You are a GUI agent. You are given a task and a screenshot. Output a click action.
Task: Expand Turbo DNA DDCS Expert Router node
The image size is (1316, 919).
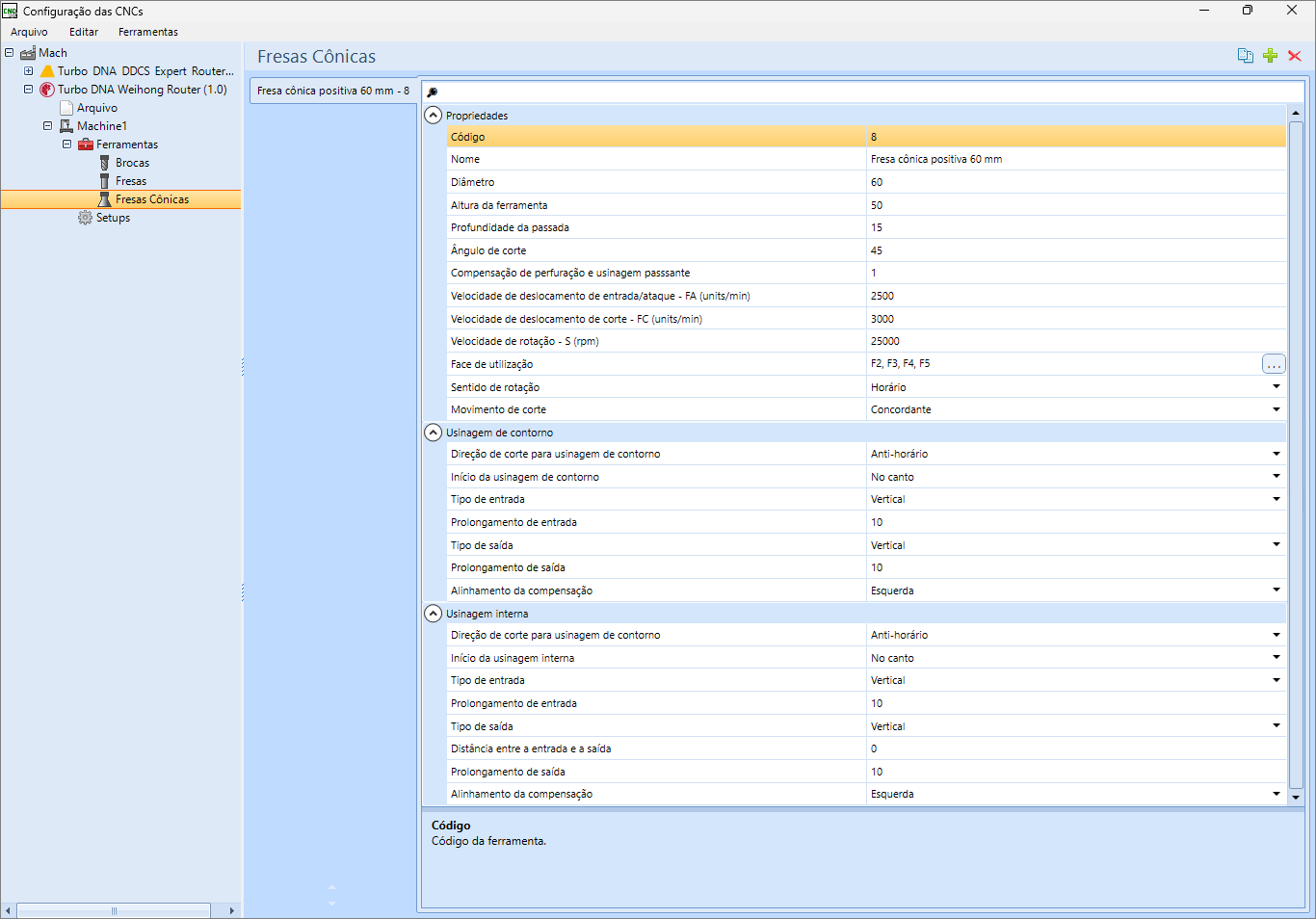point(29,71)
